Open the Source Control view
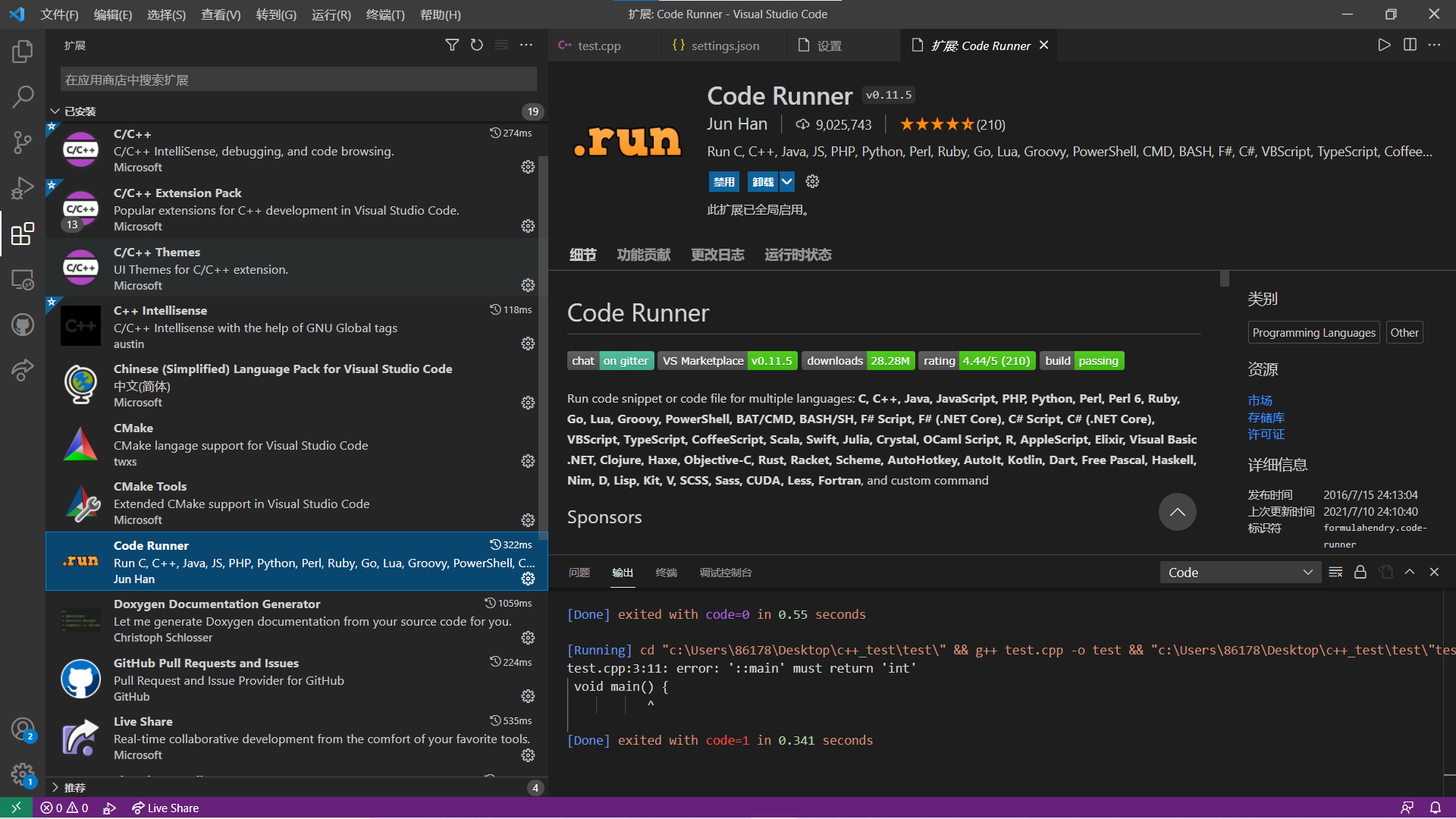Viewport: 1456px width, 819px height. [x=23, y=143]
